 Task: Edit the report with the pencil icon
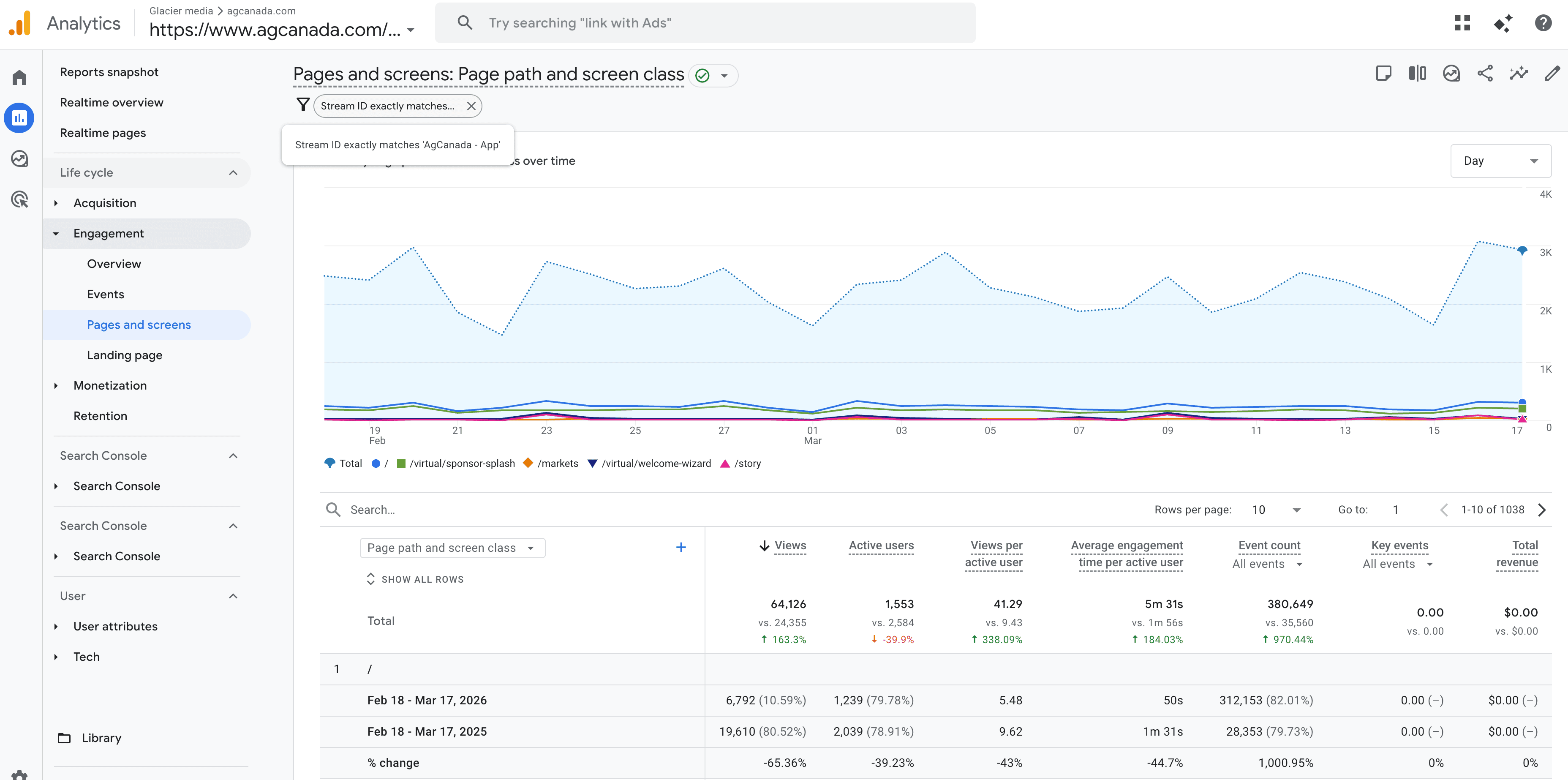pyautogui.click(x=1553, y=73)
